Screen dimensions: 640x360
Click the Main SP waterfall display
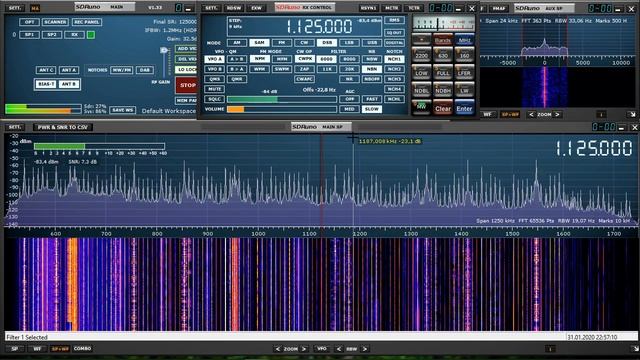pos(320,284)
